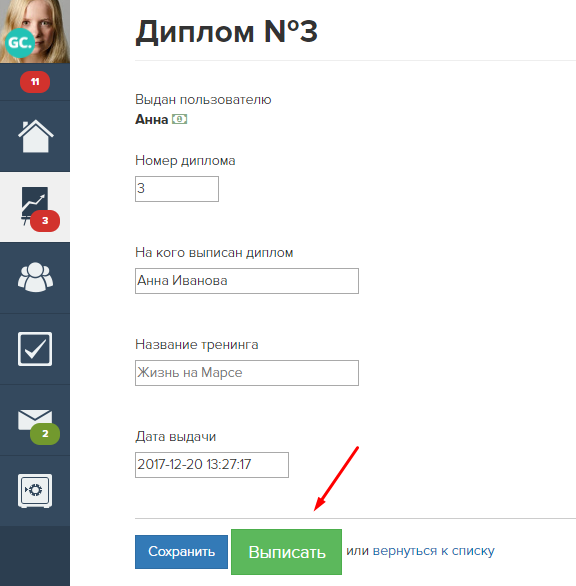Select the Название тренинга input field
The width and height of the screenshot is (576, 586).
(x=247, y=373)
